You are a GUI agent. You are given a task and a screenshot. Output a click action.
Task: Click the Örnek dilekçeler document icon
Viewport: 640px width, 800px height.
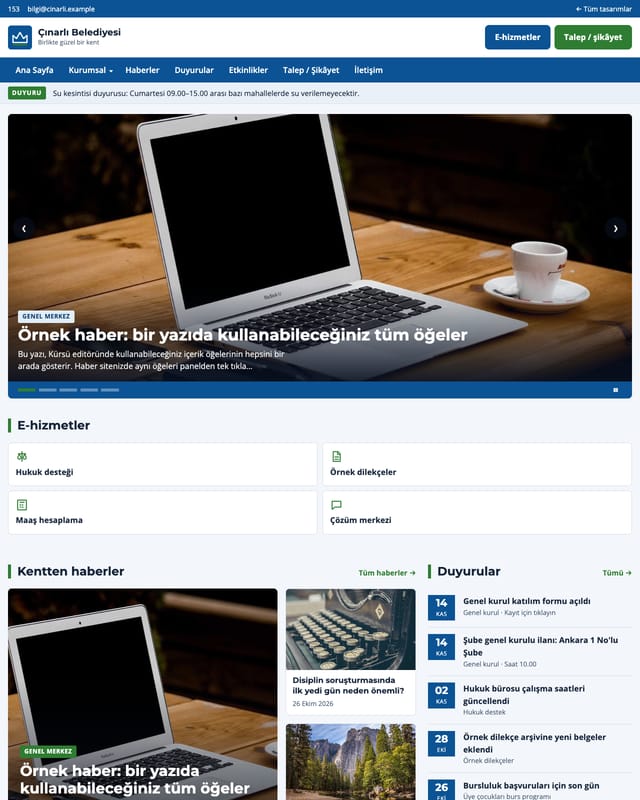pyautogui.click(x=336, y=456)
